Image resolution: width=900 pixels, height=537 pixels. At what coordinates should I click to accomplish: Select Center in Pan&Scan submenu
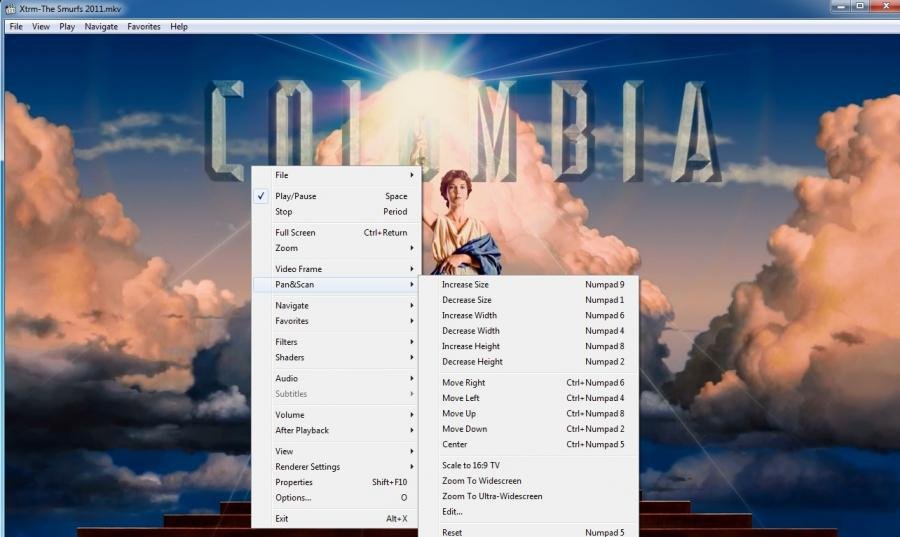529,445
